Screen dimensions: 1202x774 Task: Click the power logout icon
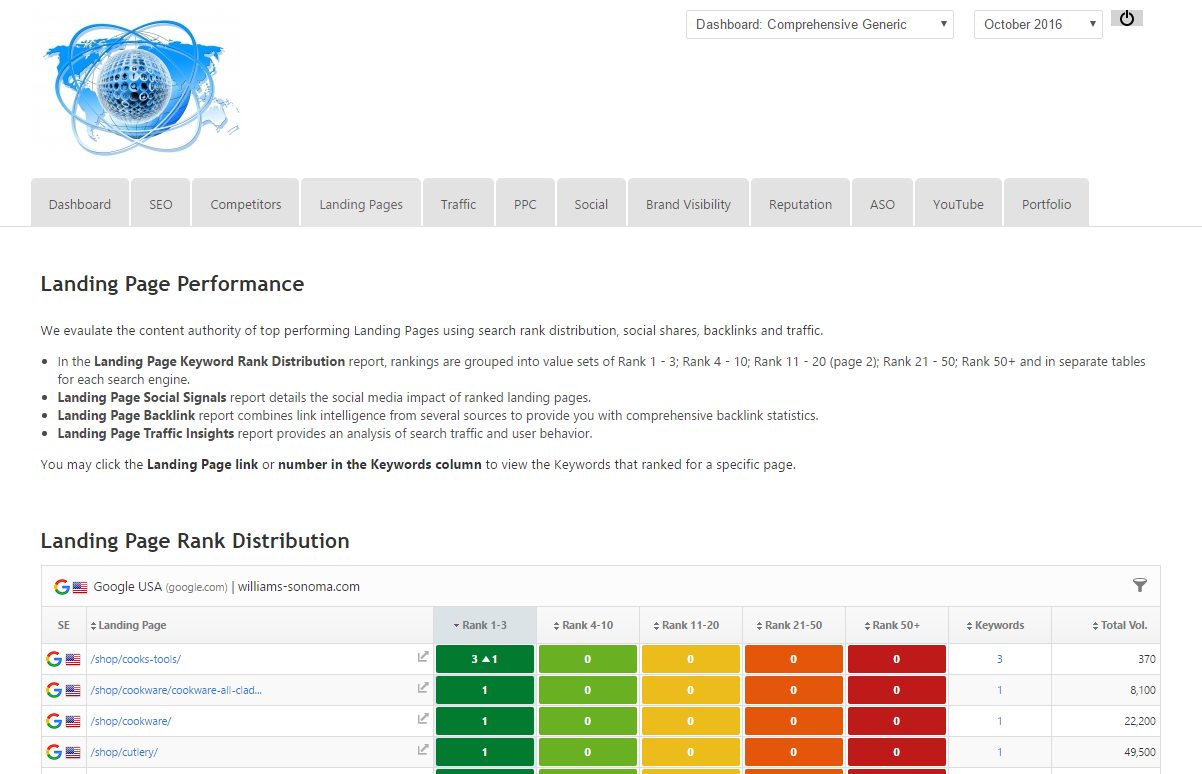pyautogui.click(x=1126, y=18)
